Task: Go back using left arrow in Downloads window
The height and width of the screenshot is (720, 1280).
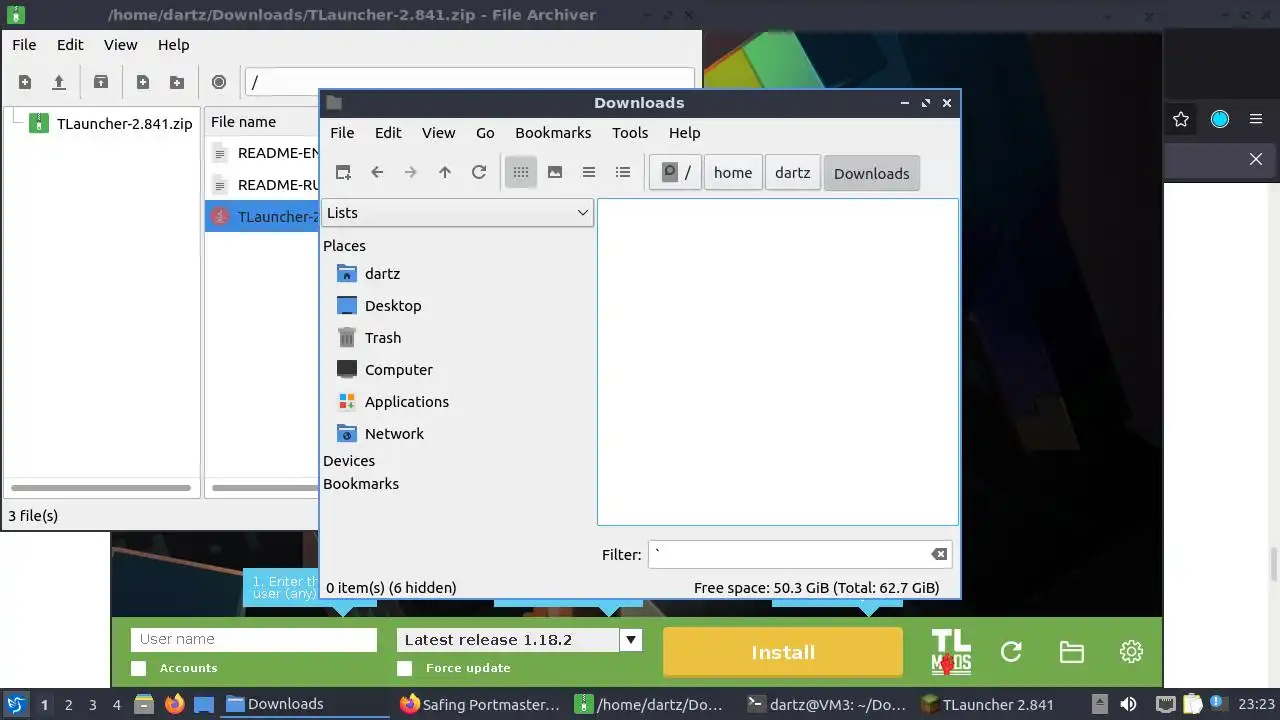Action: (377, 172)
